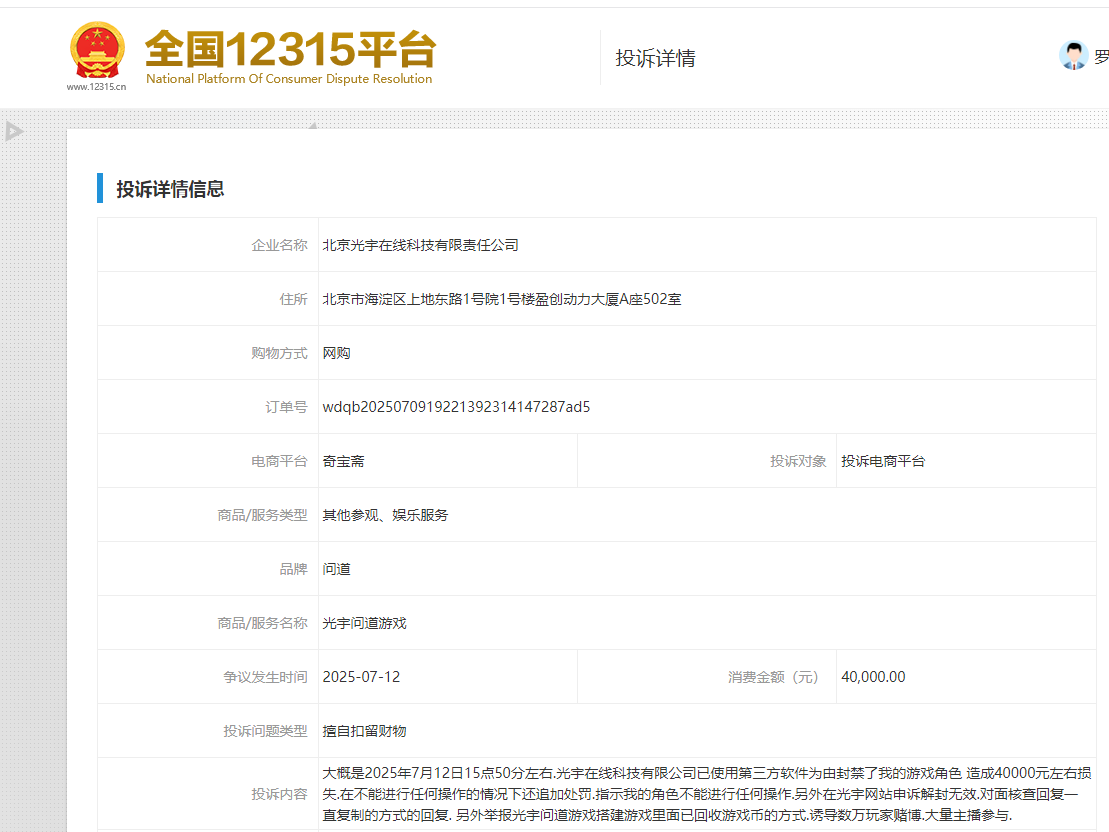The height and width of the screenshot is (832, 1109).
Task: Click the 商品/服务名称 label
Action: (262, 623)
